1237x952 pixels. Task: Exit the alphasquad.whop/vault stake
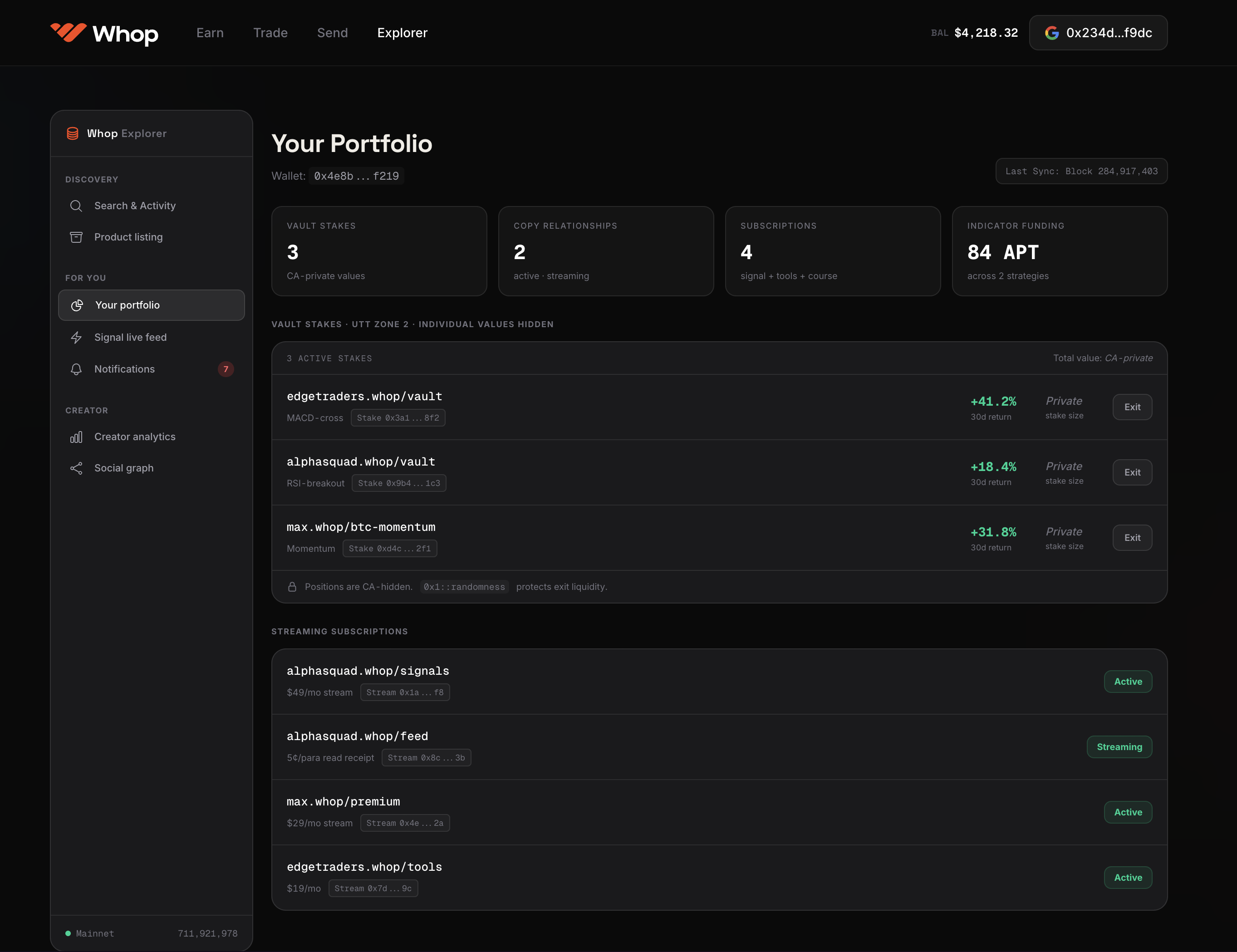click(x=1132, y=472)
